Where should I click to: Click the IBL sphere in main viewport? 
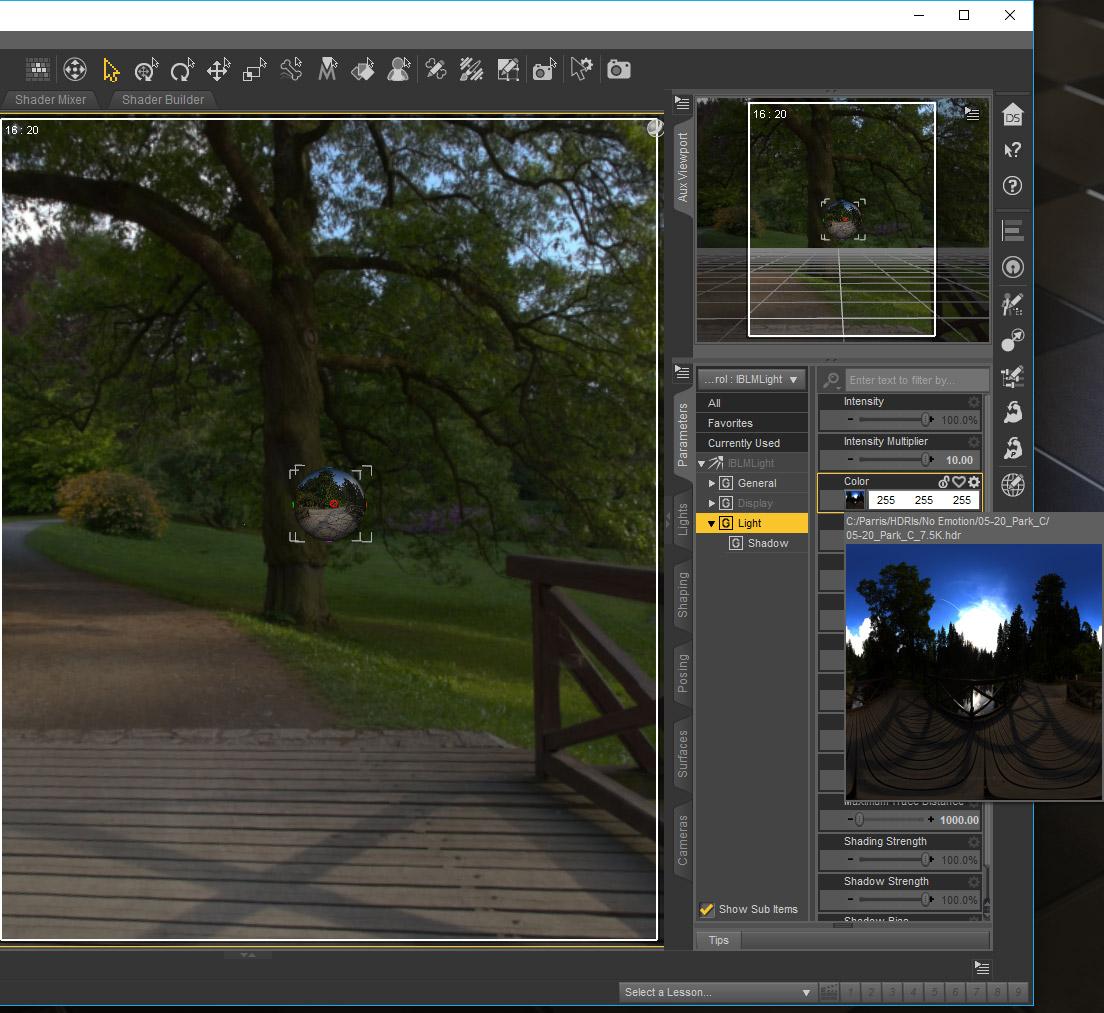click(x=330, y=504)
